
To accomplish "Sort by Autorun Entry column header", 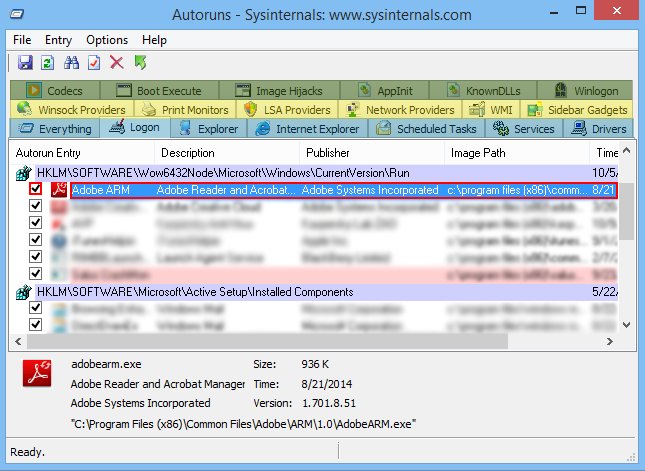I will (x=82, y=153).
